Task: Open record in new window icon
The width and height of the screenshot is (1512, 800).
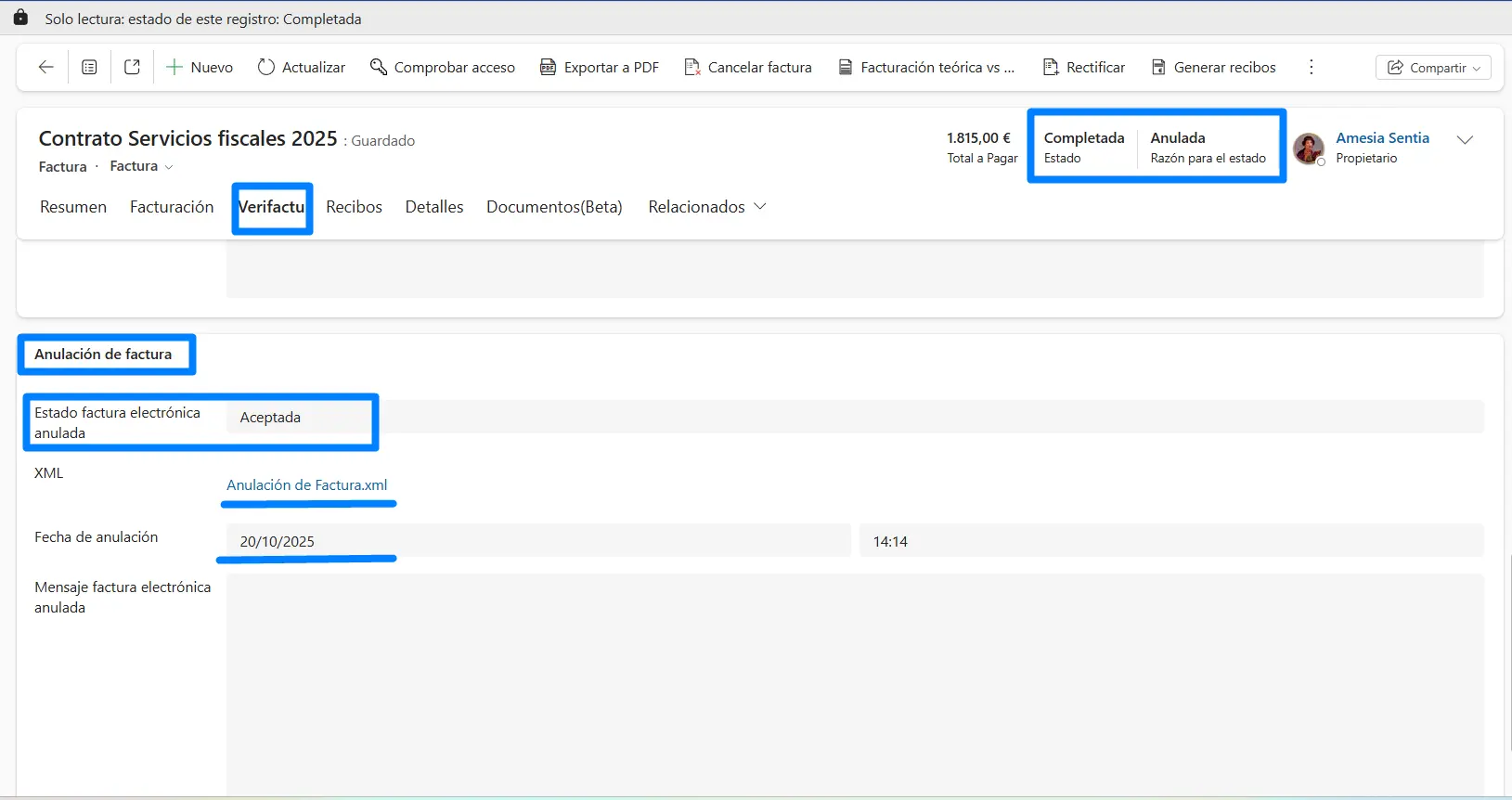Action: tap(132, 67)
